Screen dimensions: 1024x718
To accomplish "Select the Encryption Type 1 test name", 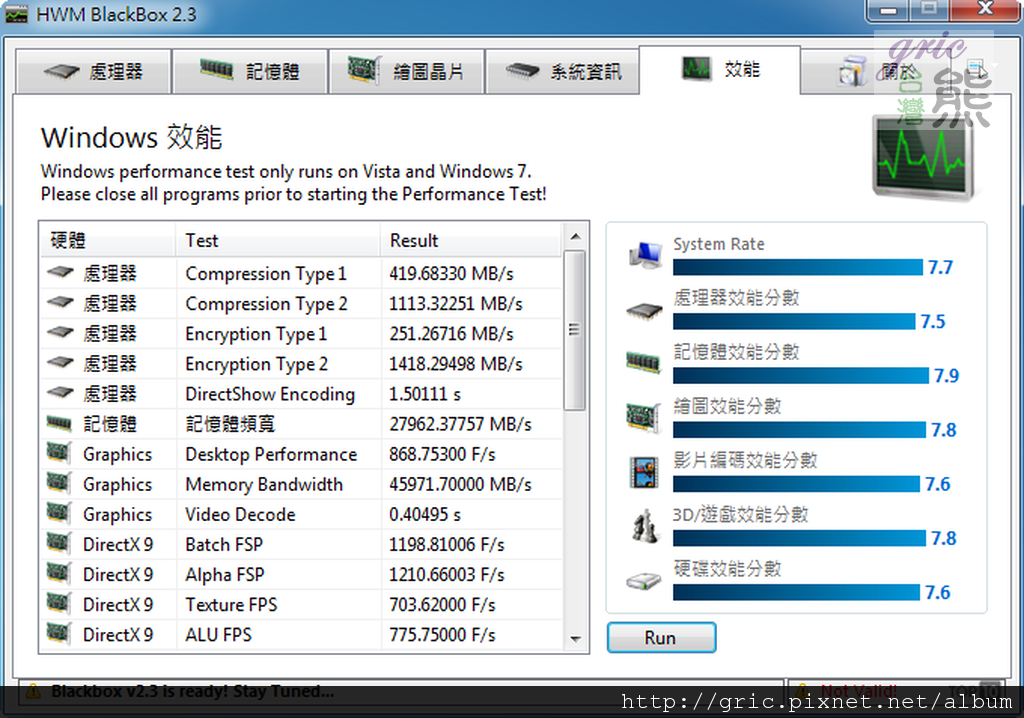I will pos(256,334).
